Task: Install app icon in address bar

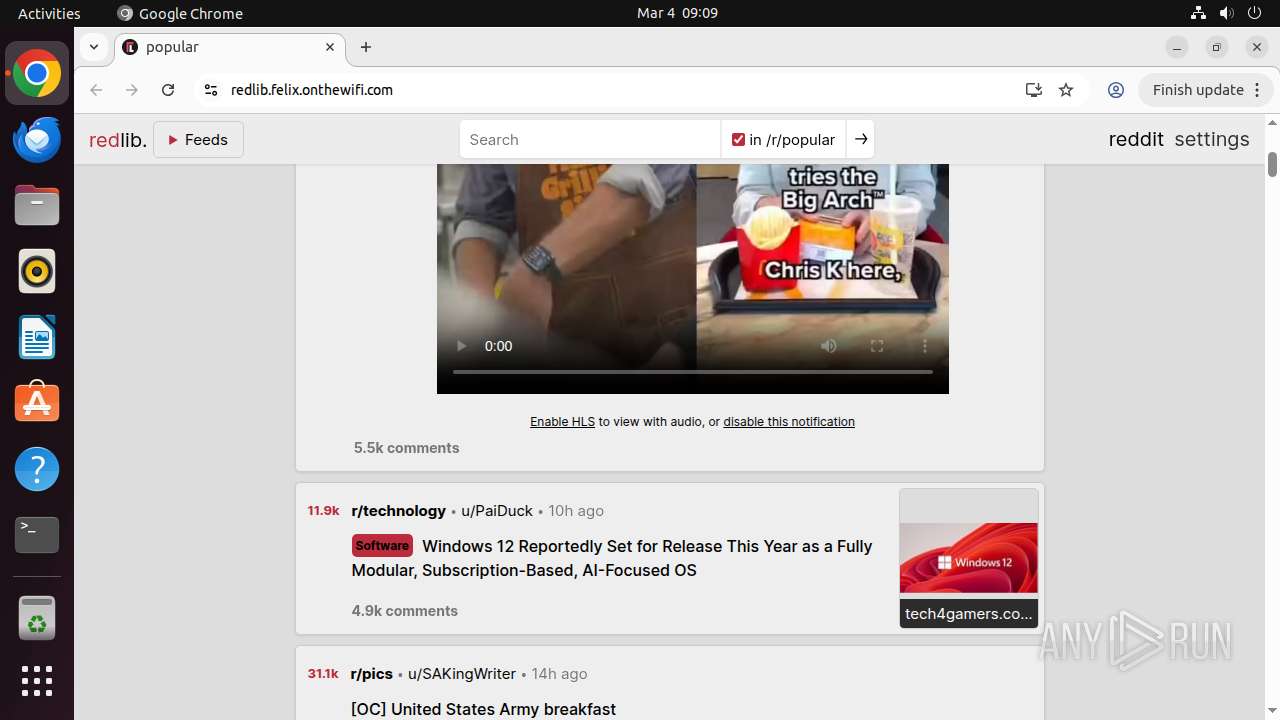Action: tap(1034, 90)
